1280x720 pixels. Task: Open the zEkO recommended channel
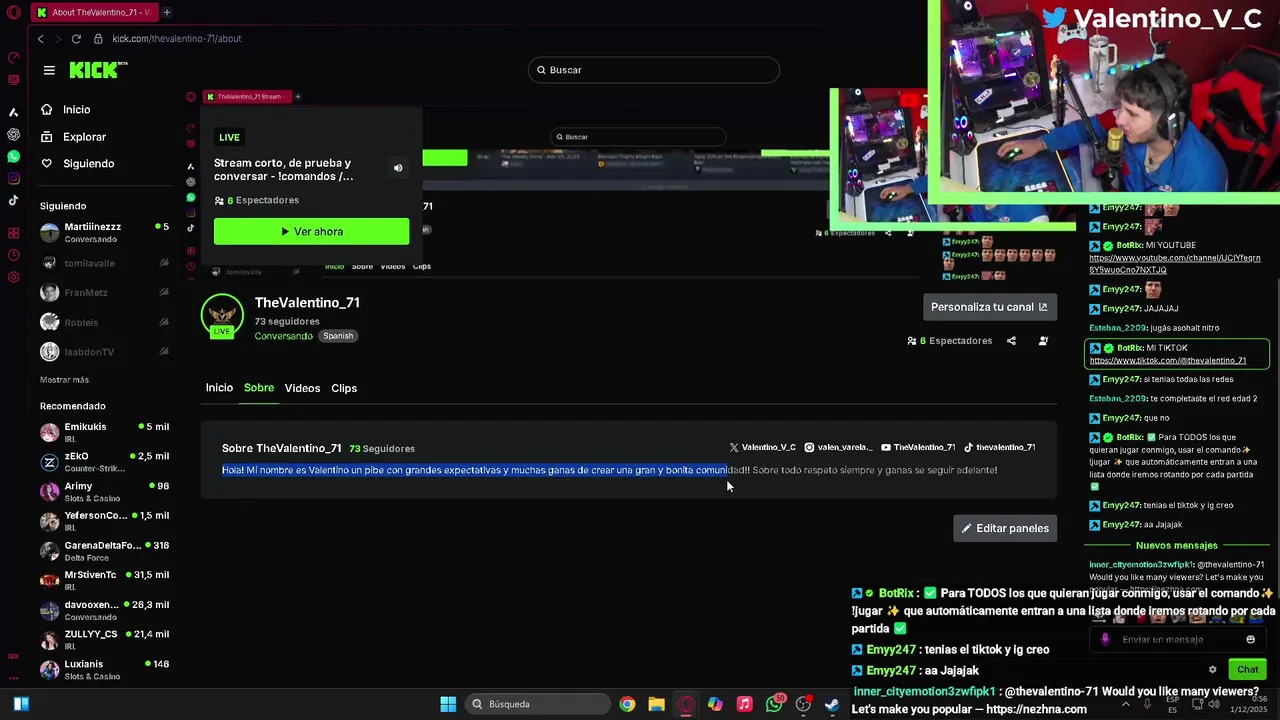[x=105, y=462]
